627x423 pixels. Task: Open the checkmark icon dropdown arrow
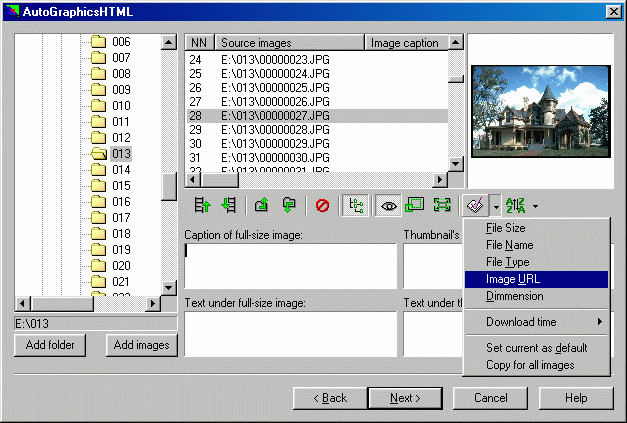tap(496, 206)
